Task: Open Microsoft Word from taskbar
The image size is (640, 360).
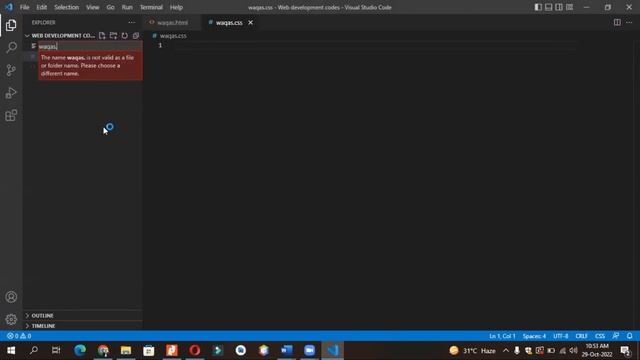Action: coord(287,350)
